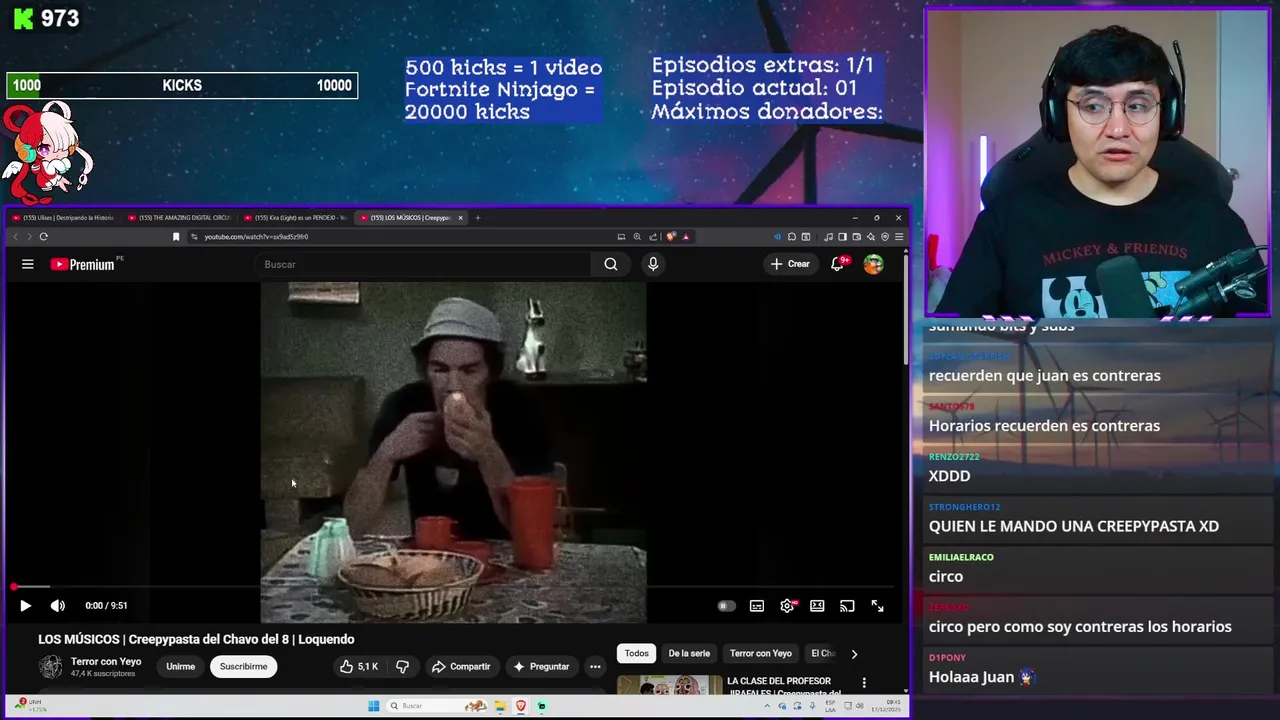Image resolution: width=1280 pixels, height=720 pixels.
Task: Open options for La Clase del Profesor video
Action: click(x=864, y=683)
